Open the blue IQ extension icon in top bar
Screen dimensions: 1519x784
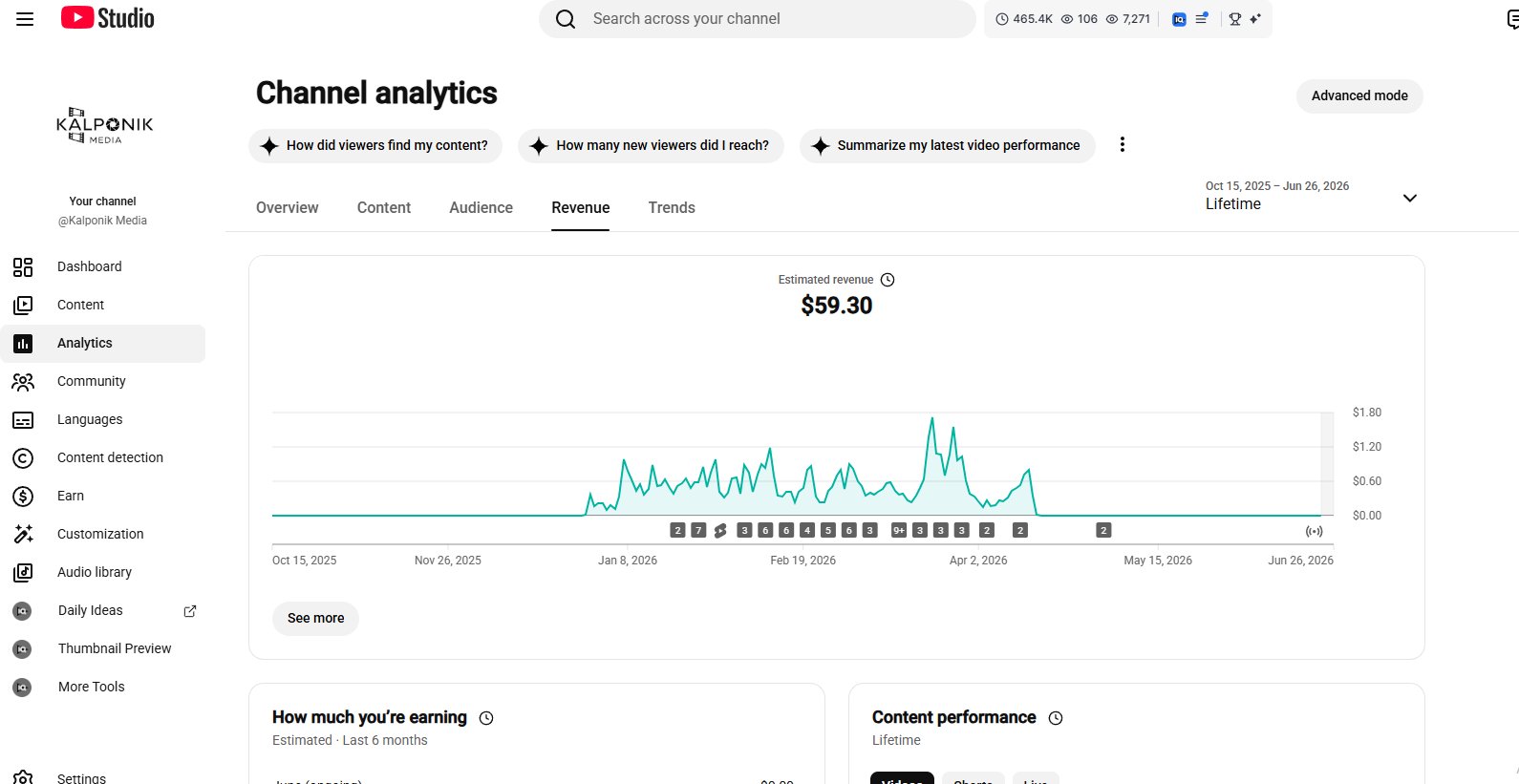click(1179, 19)
